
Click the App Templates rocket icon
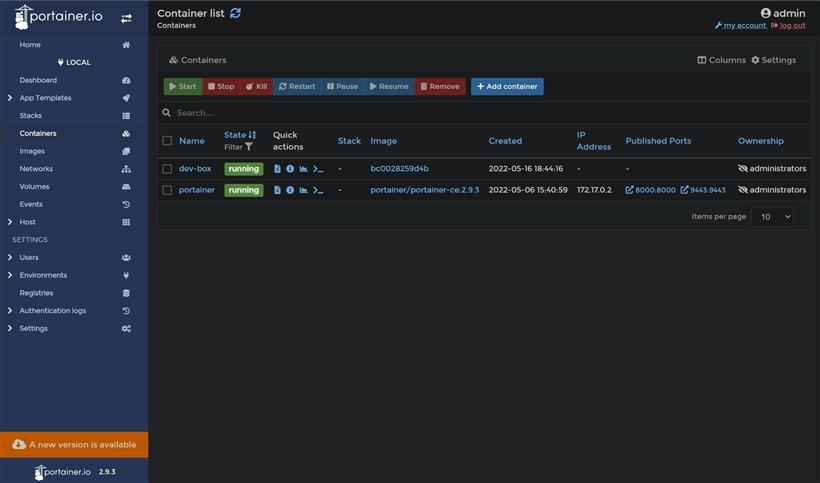point(126,98)
